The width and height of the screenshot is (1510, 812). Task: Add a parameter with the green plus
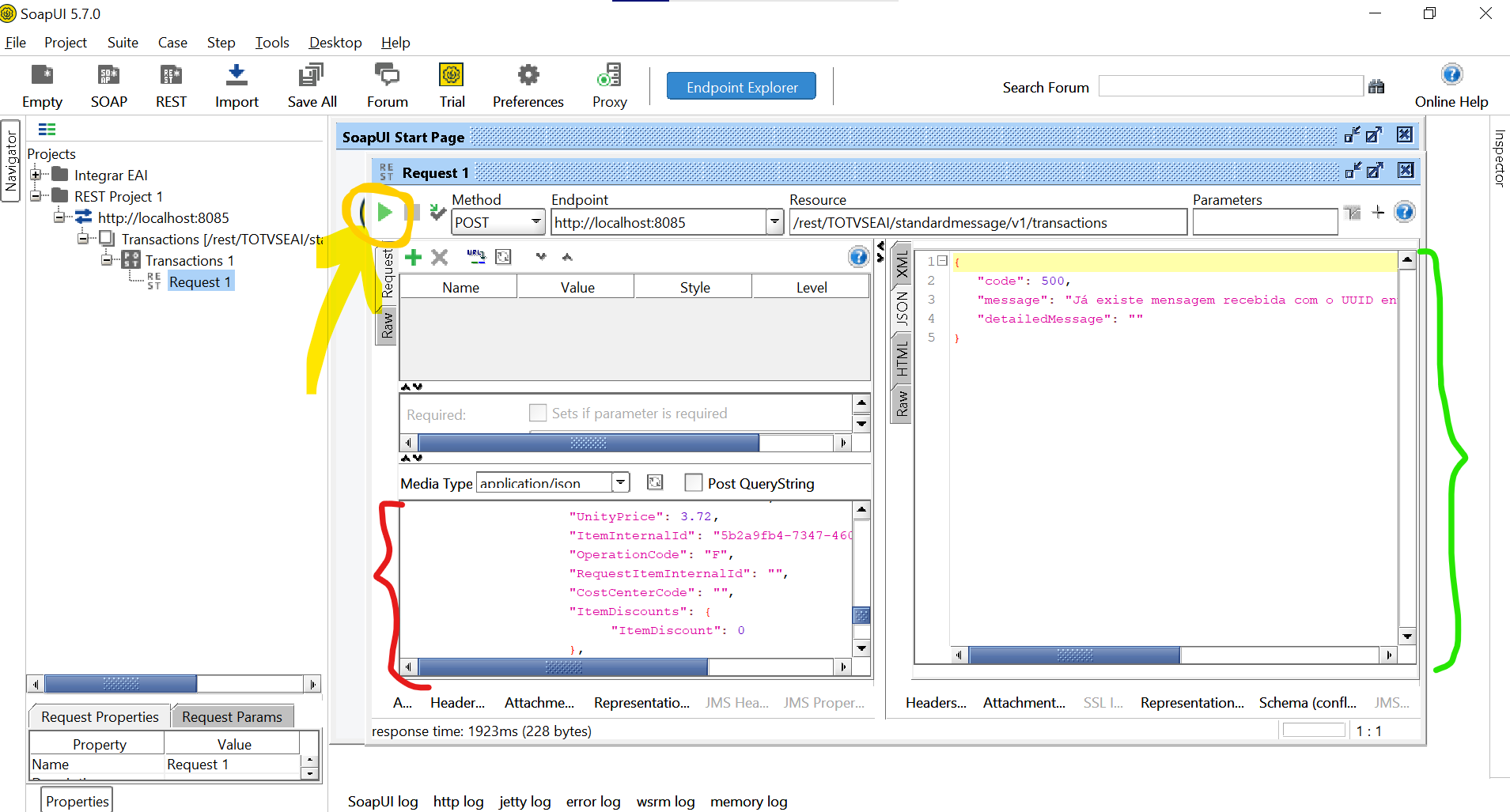click(x=413, y=257)
